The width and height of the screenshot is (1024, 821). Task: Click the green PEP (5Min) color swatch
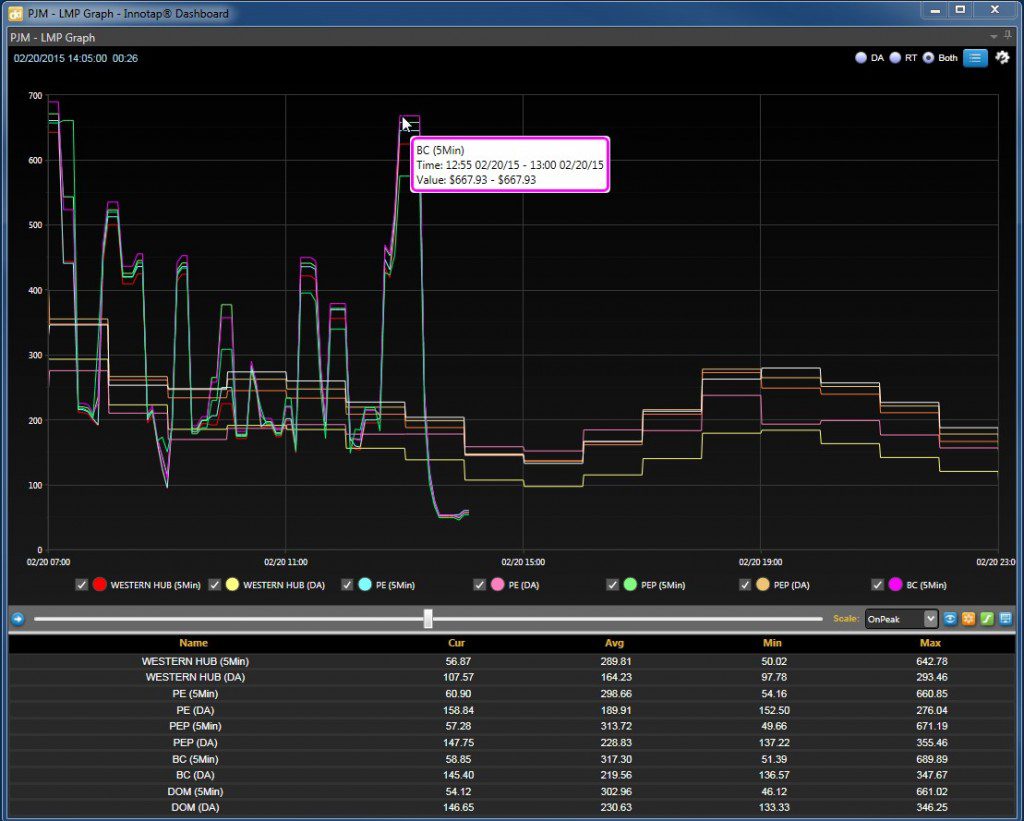630,585
